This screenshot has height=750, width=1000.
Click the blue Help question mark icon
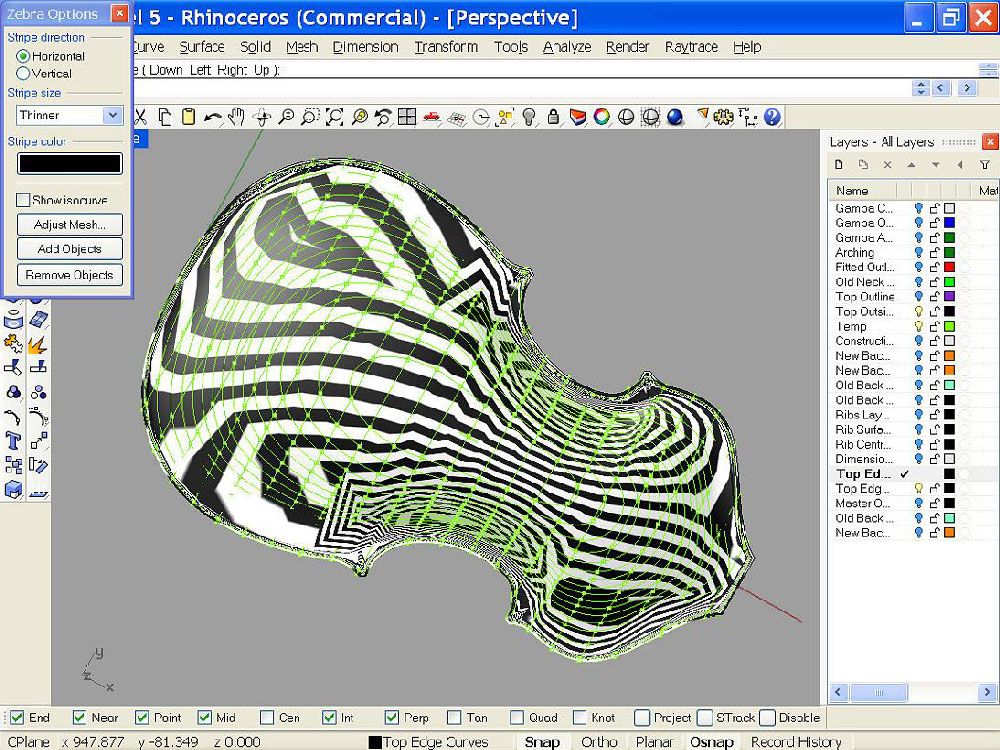point(772,117)
